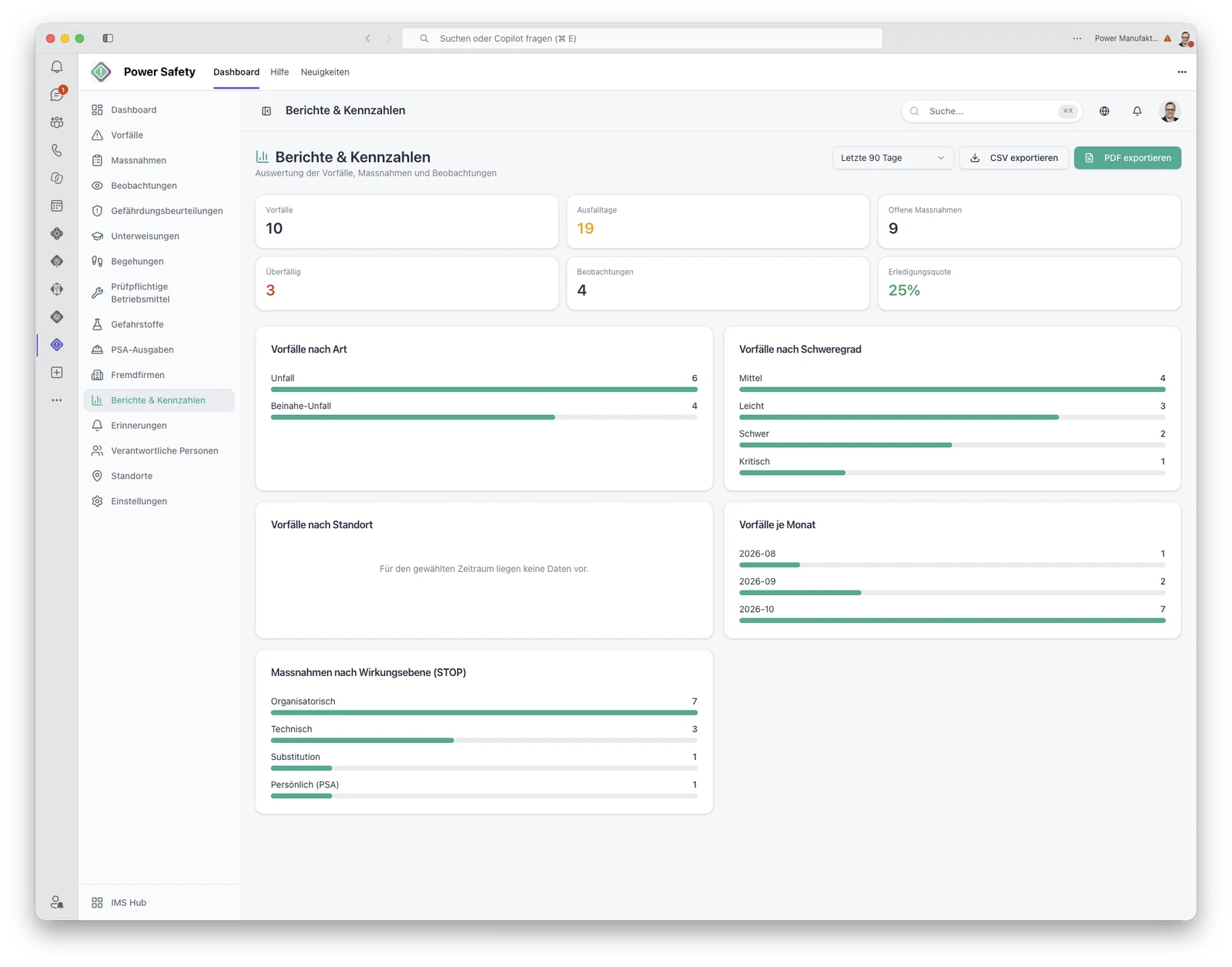The height and width of the screenshot is (967, 1232).
Task: Open Gefahrstoffe sidebar item
Action: point(159,324)
